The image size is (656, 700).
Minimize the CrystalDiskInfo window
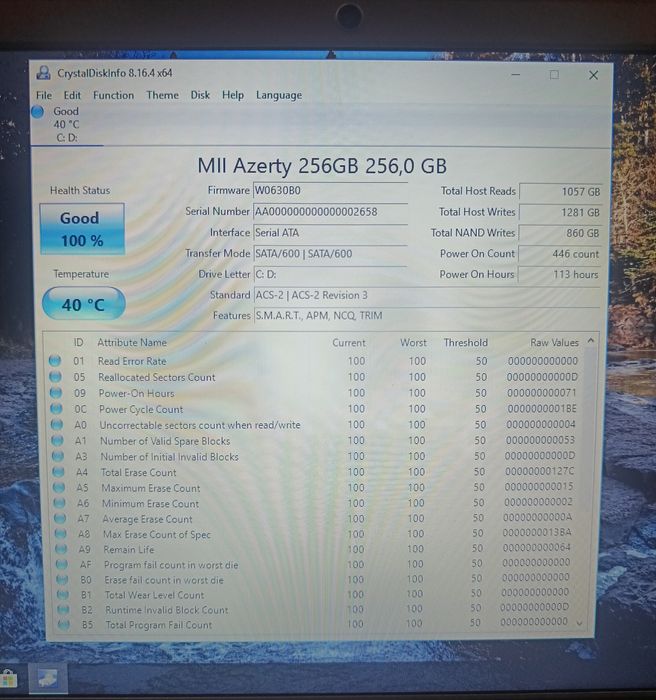click(x=516, y=75)
